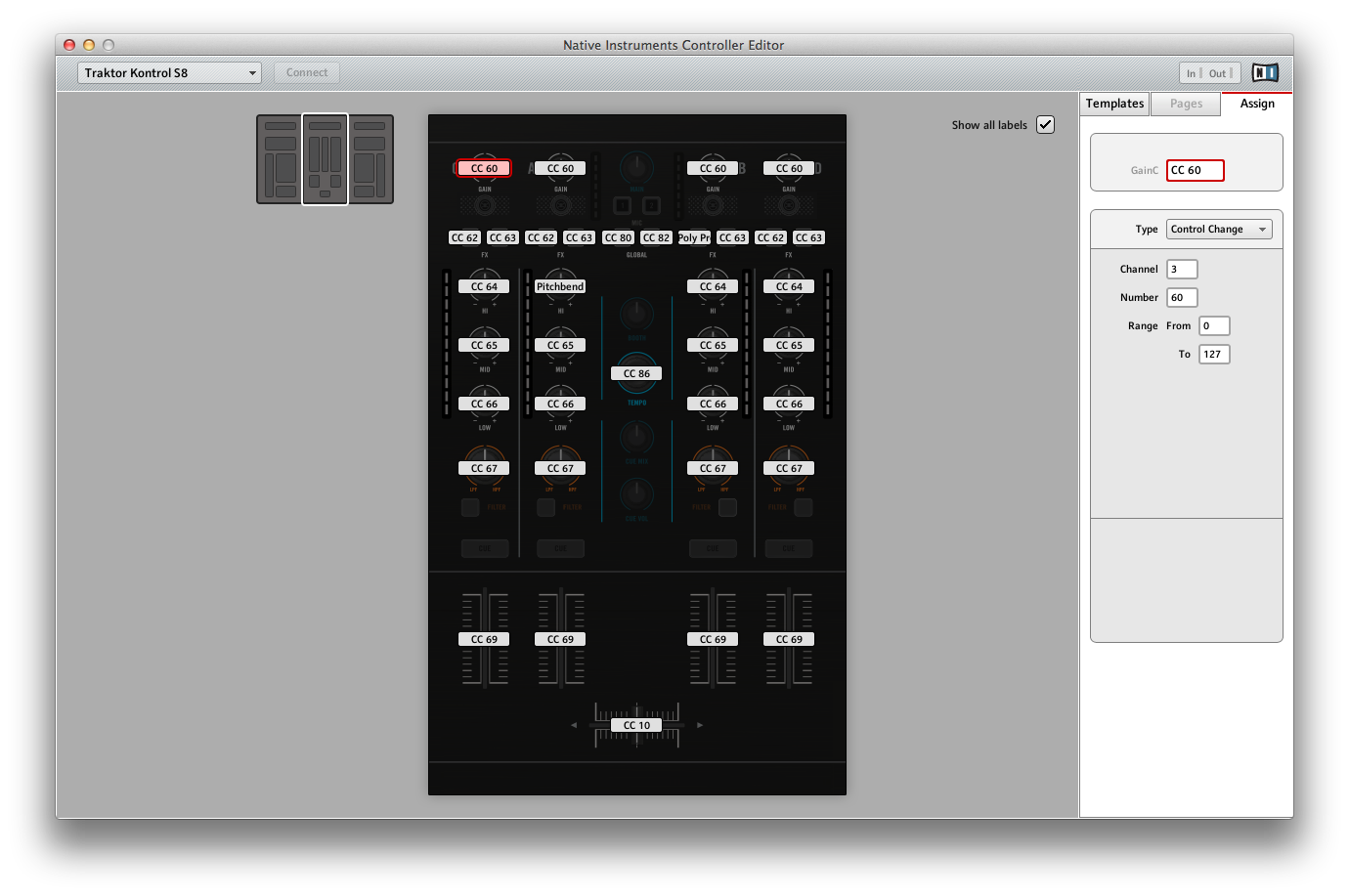Click the GainC control name field

pyautogui.click(x=1196, y=170)
